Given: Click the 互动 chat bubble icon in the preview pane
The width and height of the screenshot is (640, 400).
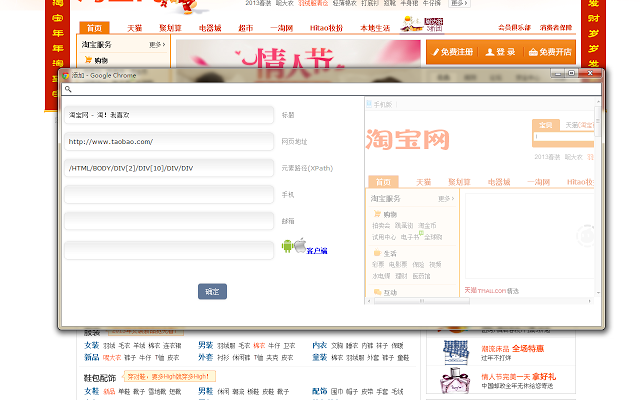Looking at the screenshot, I should 377,292.
